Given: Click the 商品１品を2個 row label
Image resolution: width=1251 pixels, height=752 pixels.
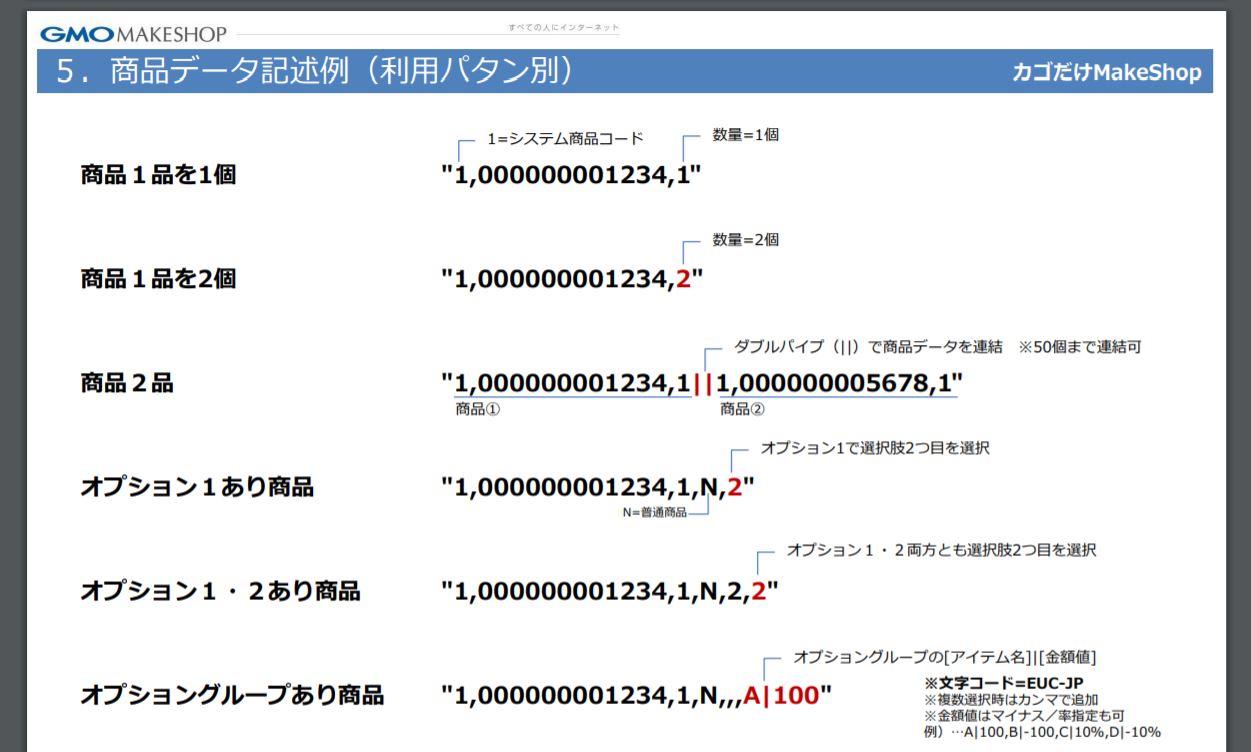Looking at the screenshot, I should coord(158,279).
